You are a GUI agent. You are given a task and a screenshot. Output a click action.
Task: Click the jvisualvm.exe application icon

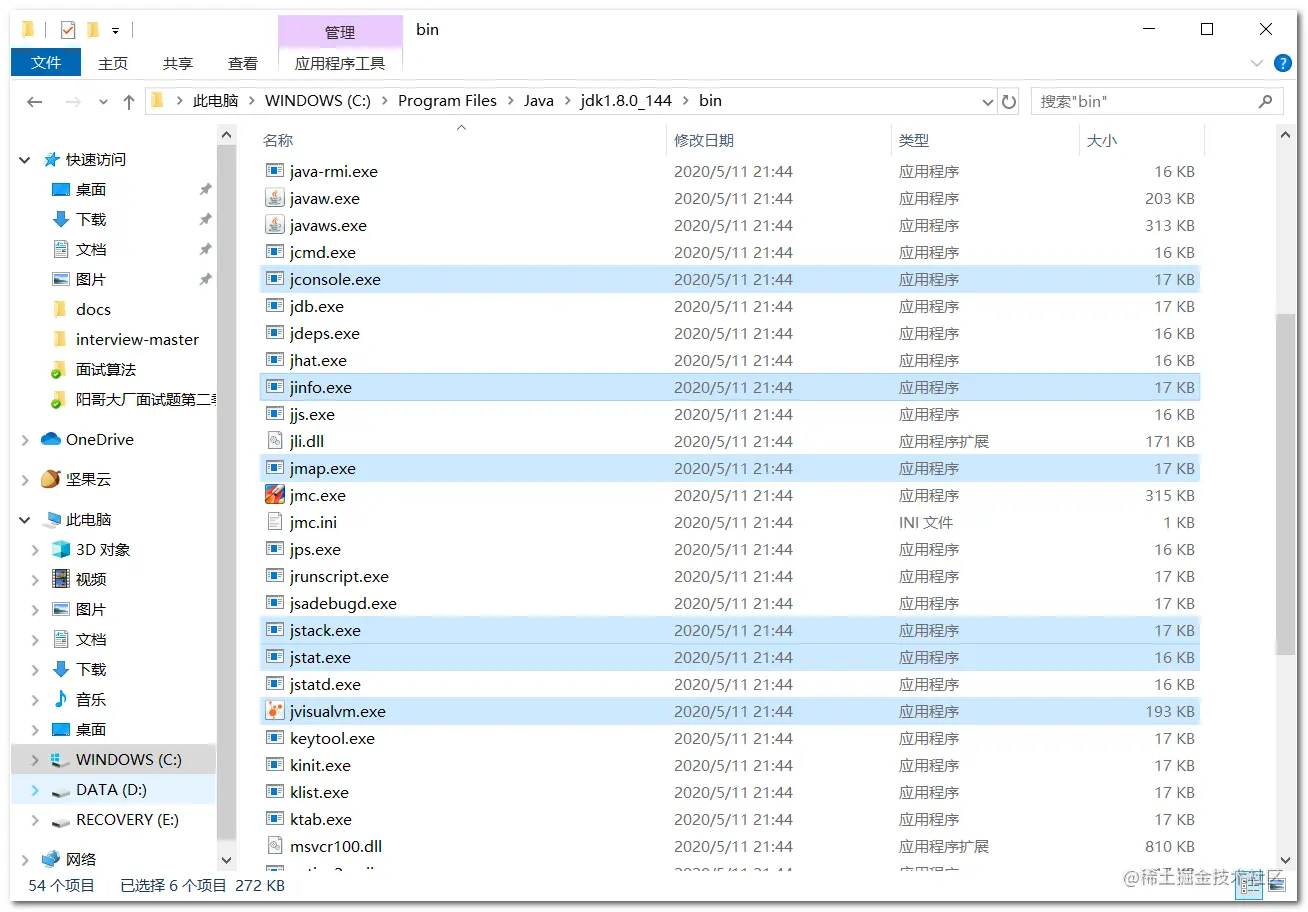pos(275,712)
